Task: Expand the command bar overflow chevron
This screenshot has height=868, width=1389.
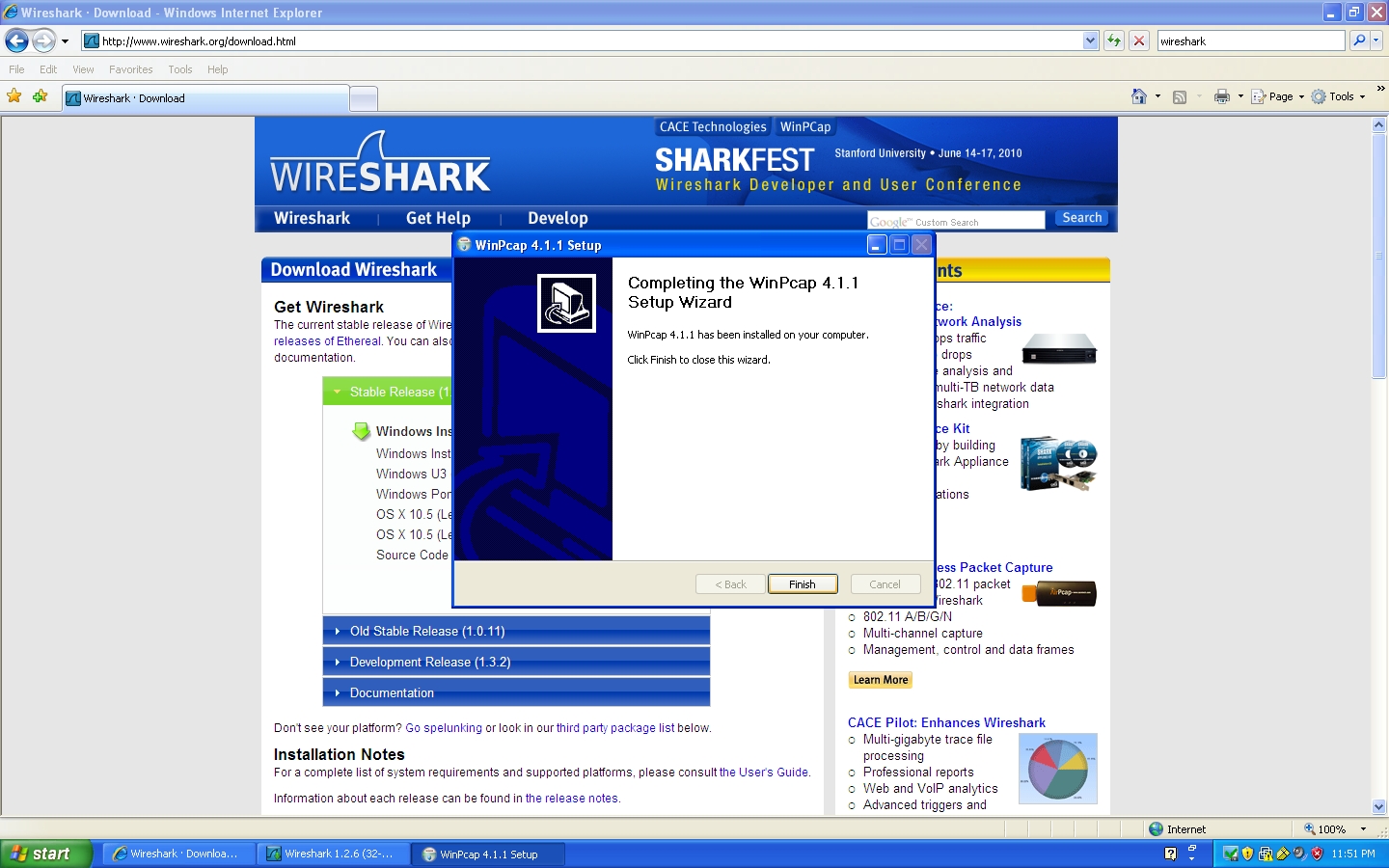Action: pos(1380,89)
